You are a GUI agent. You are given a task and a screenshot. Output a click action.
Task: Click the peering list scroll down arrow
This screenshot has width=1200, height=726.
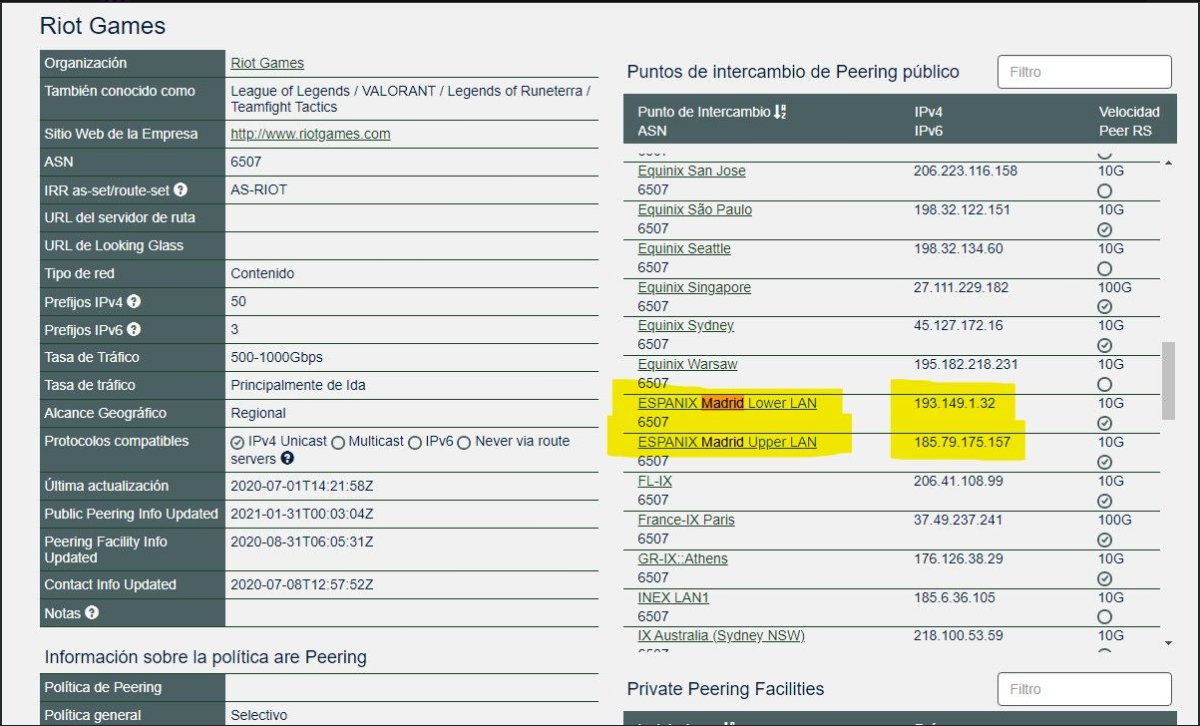coord(1169,643)
